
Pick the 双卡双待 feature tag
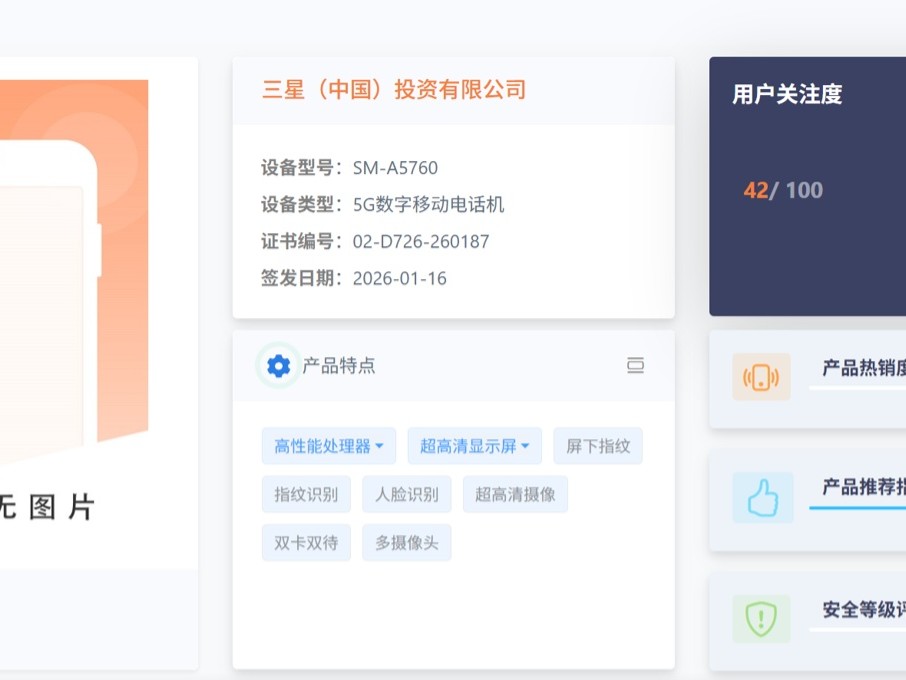coord(306,543)
